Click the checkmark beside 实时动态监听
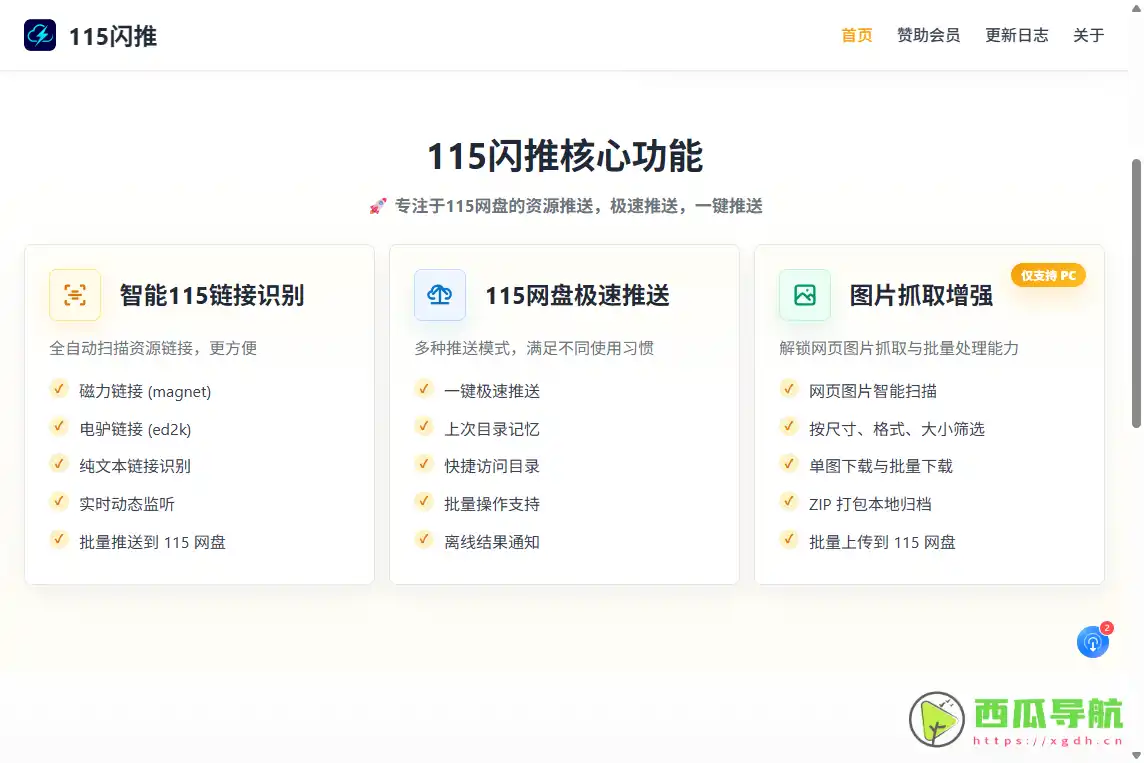This screenshot has height=763, width=1144. coord(58,501)
